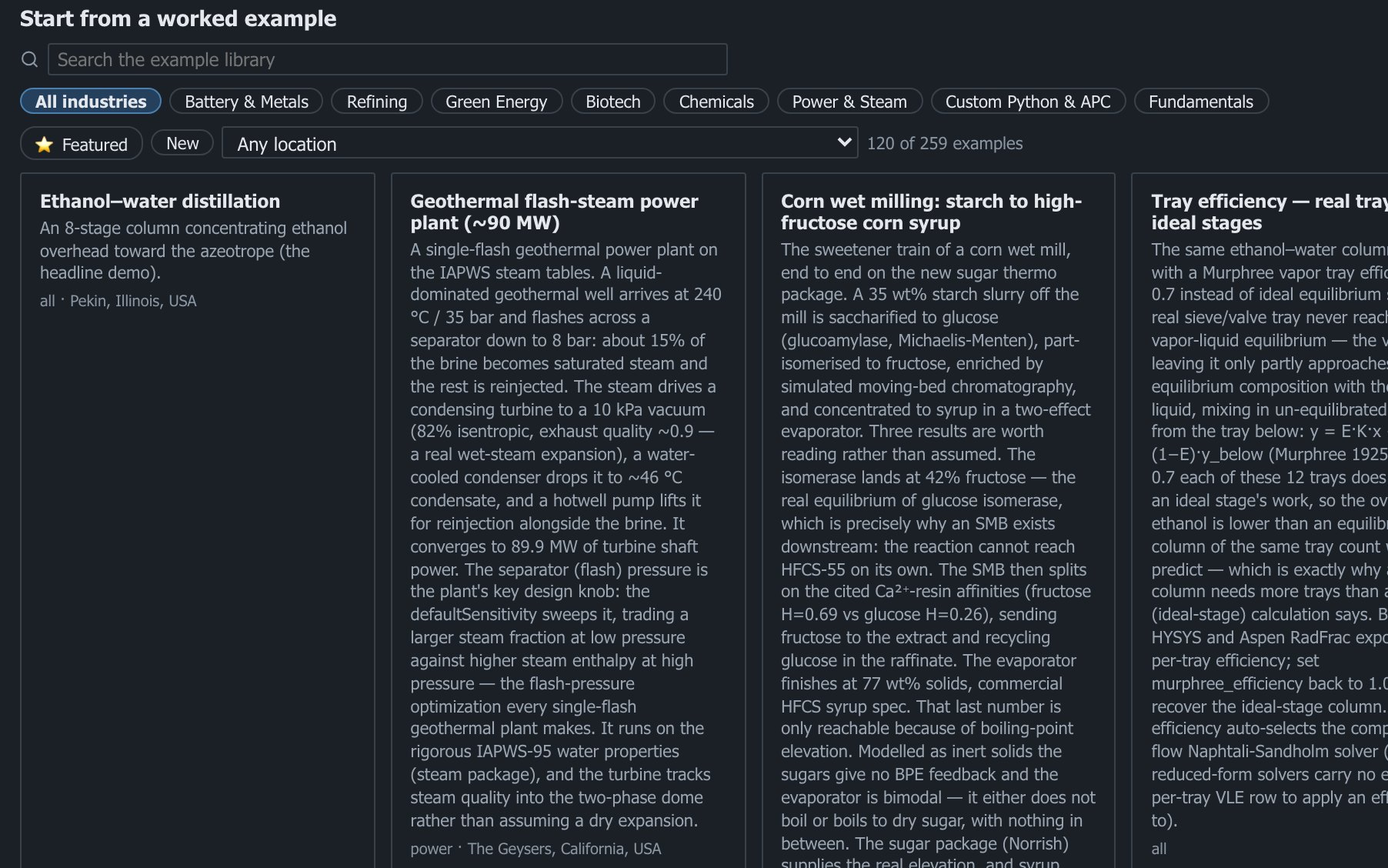This screenshot has height=868, width=1388.
Task: Show Green Energy examples
Action: [496, 102]
